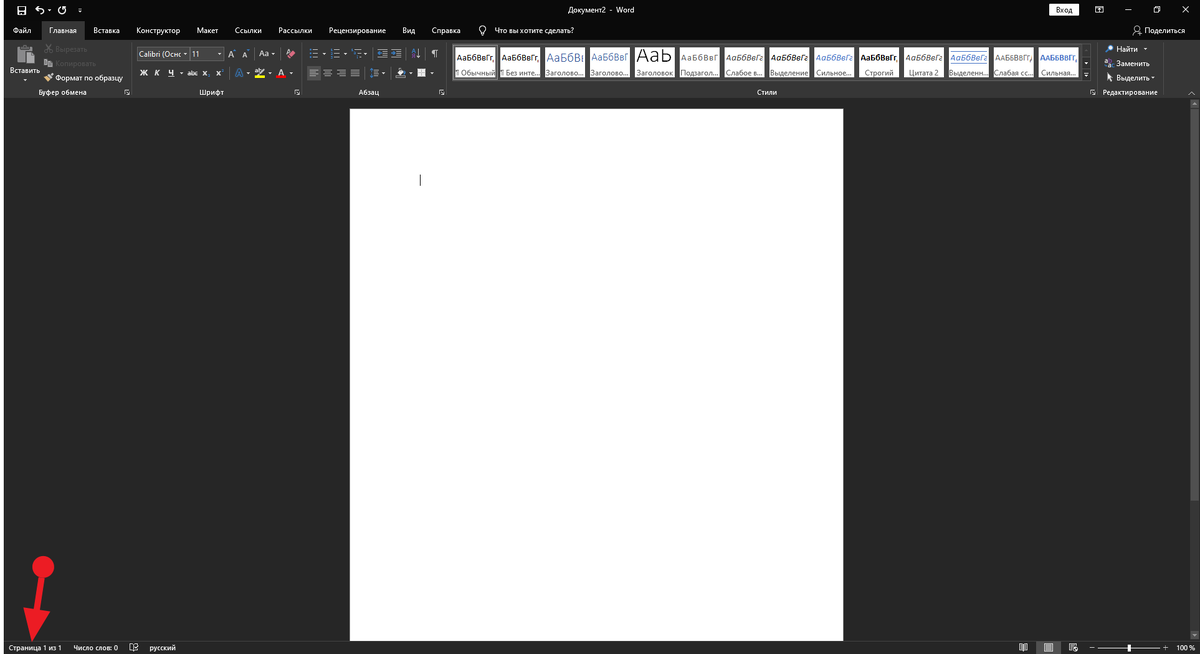This screenshot has width=1200, height=654.
Task: Expand the styles gallery More arrow
Action: pyautogui.click(x=1087, y=75)
